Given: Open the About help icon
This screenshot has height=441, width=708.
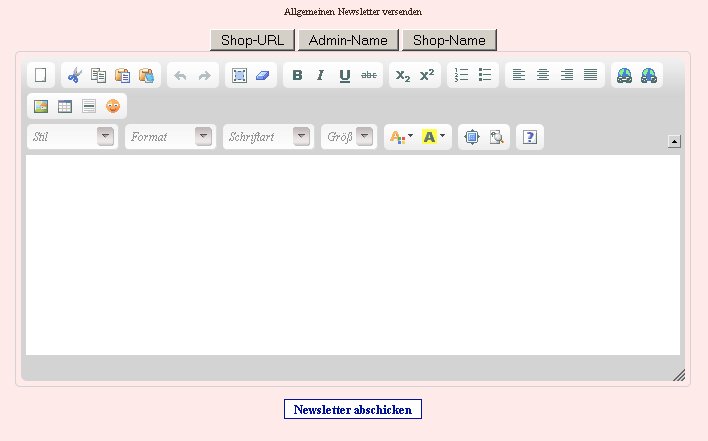Looking at the screenshot, I should (x=530, y=137).
